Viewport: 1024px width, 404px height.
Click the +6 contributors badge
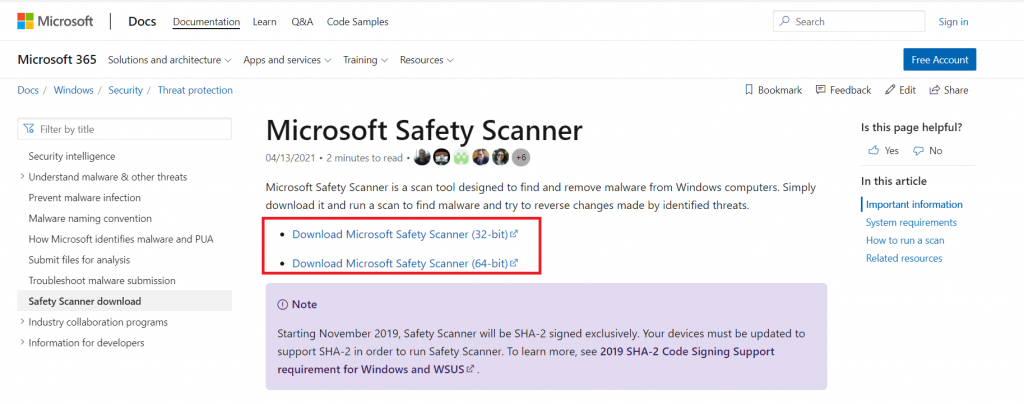pos(520,157)
